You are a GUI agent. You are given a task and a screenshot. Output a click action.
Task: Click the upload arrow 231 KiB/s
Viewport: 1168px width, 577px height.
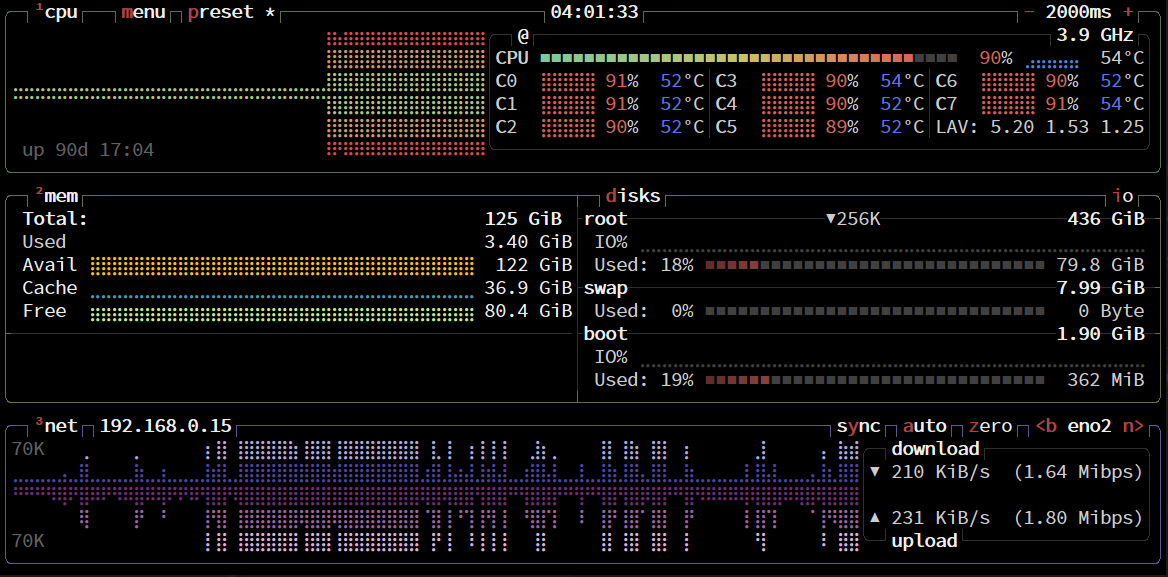click(x=930, y=518)
